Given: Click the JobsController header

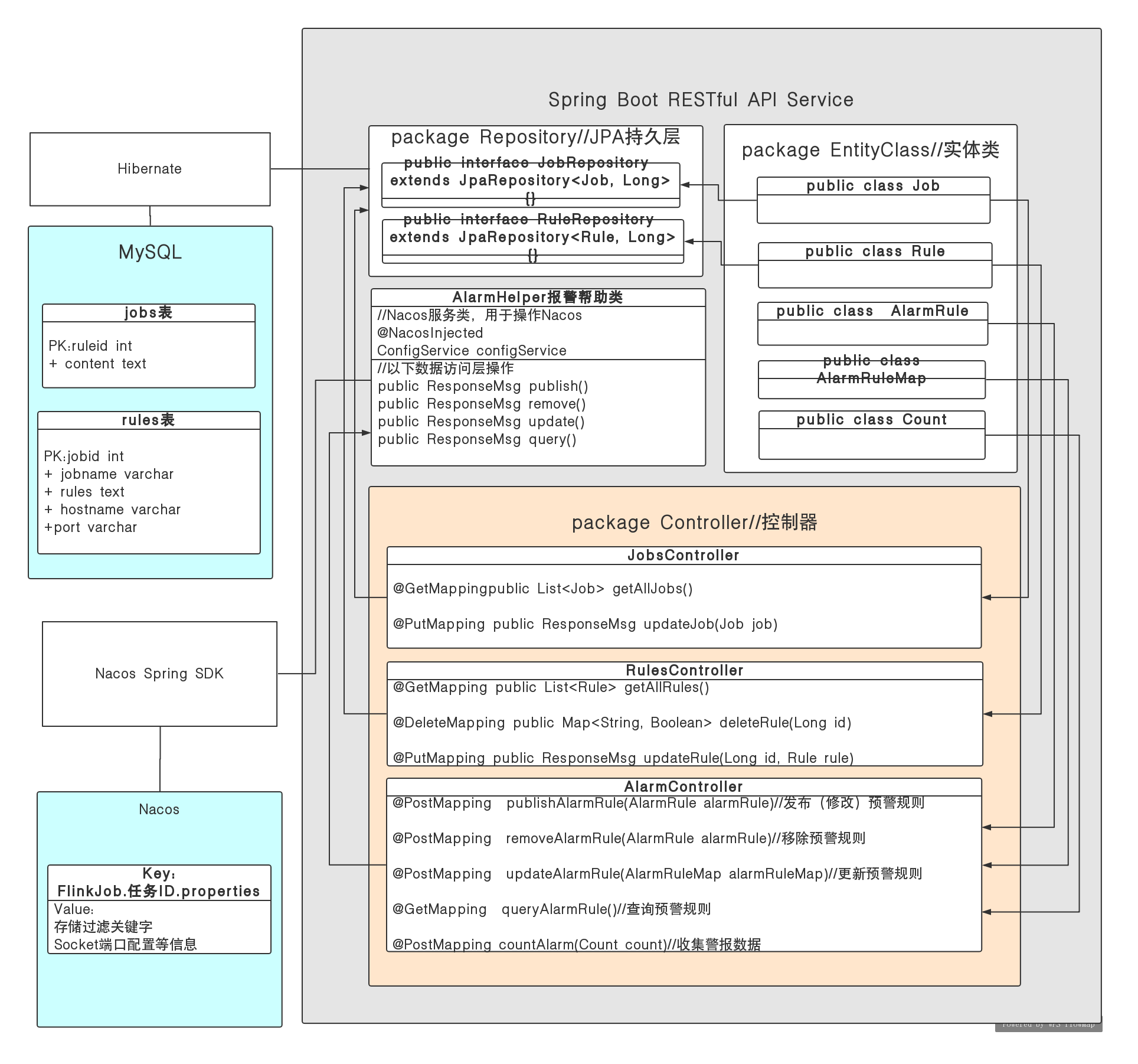Looking at the screenshot, I should (x=684, y=556).
